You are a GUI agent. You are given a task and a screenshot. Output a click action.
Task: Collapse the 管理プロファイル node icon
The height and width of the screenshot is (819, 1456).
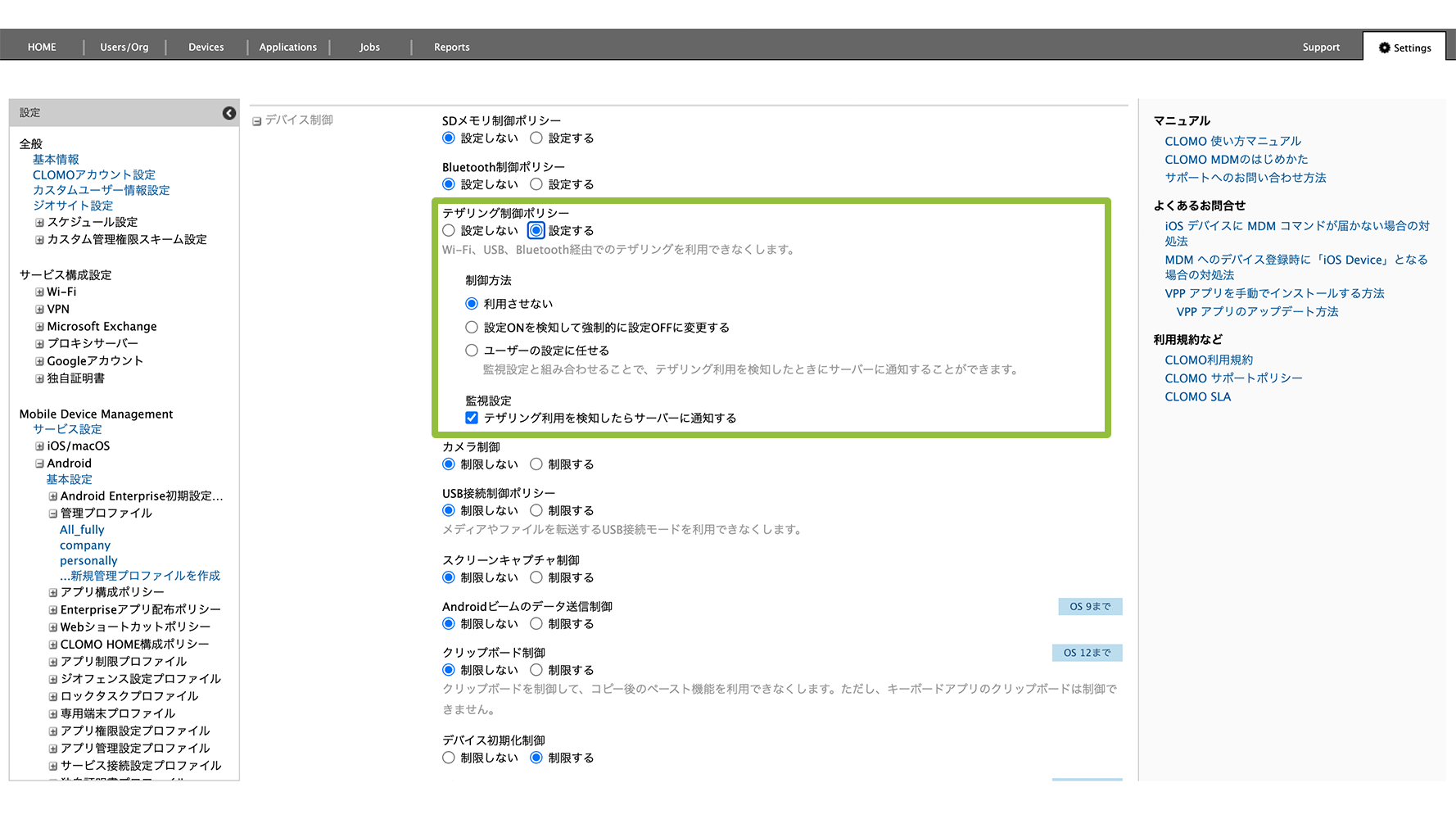(x=52, y=514)
